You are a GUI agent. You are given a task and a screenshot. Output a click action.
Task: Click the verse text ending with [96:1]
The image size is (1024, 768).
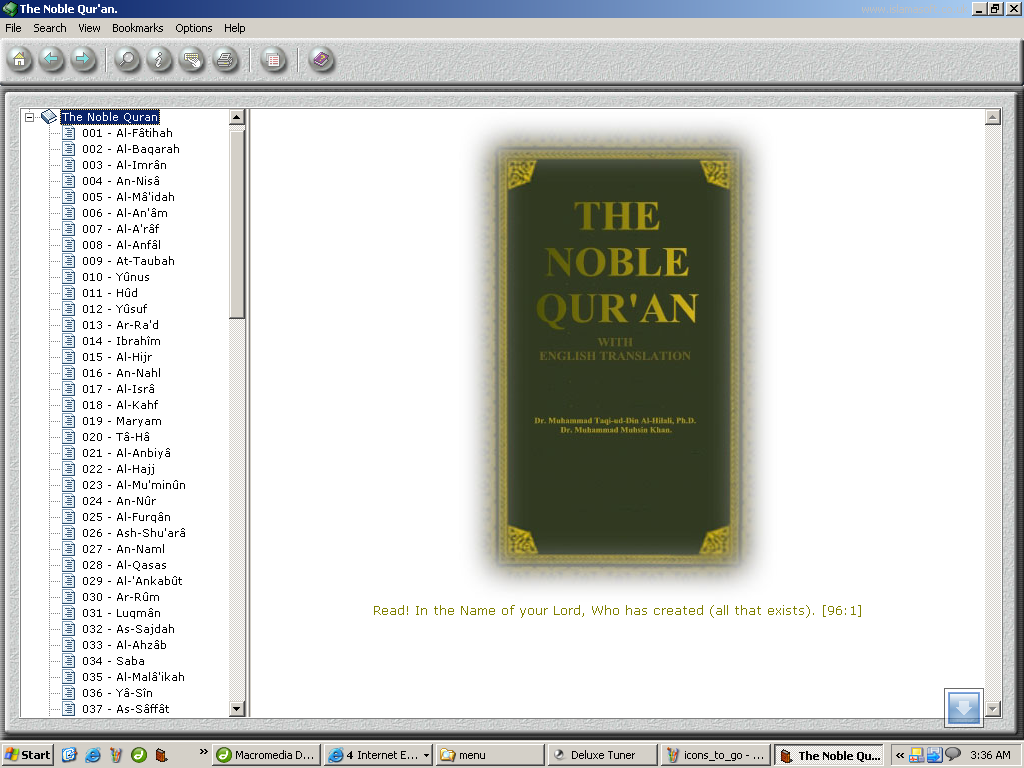[617, 611]
